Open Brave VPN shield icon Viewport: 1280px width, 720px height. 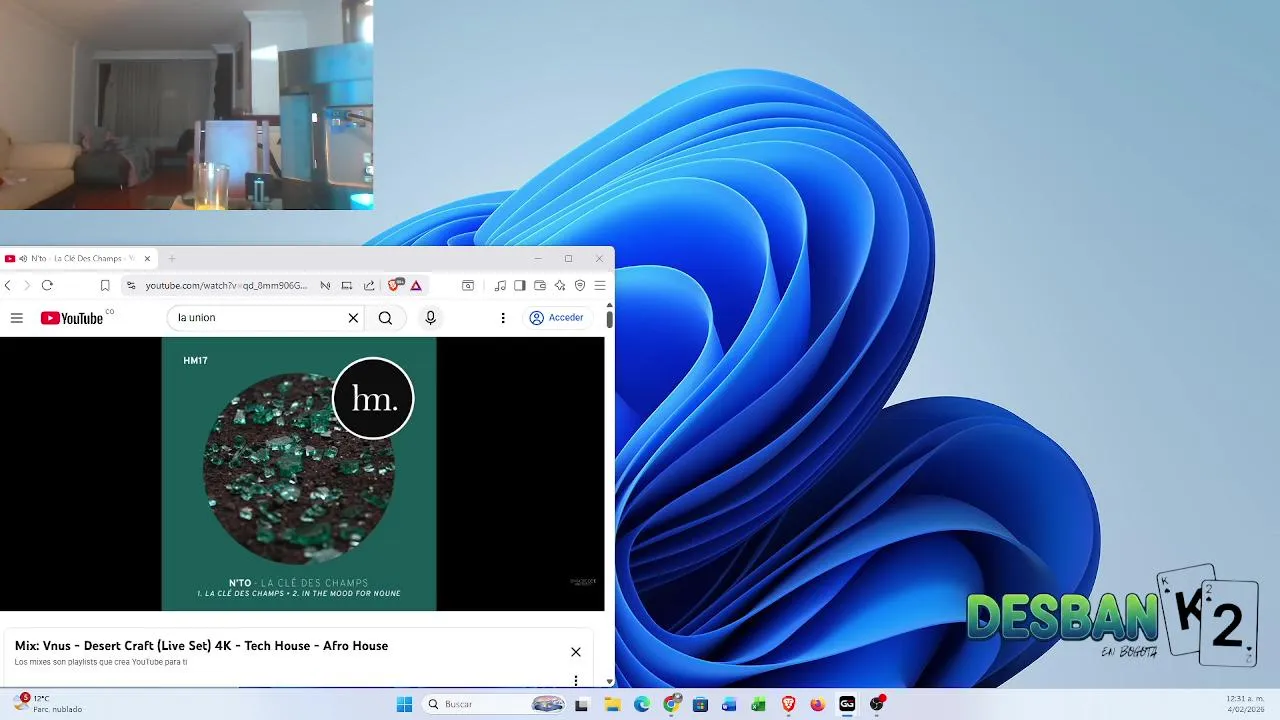[x=580, y=285]
